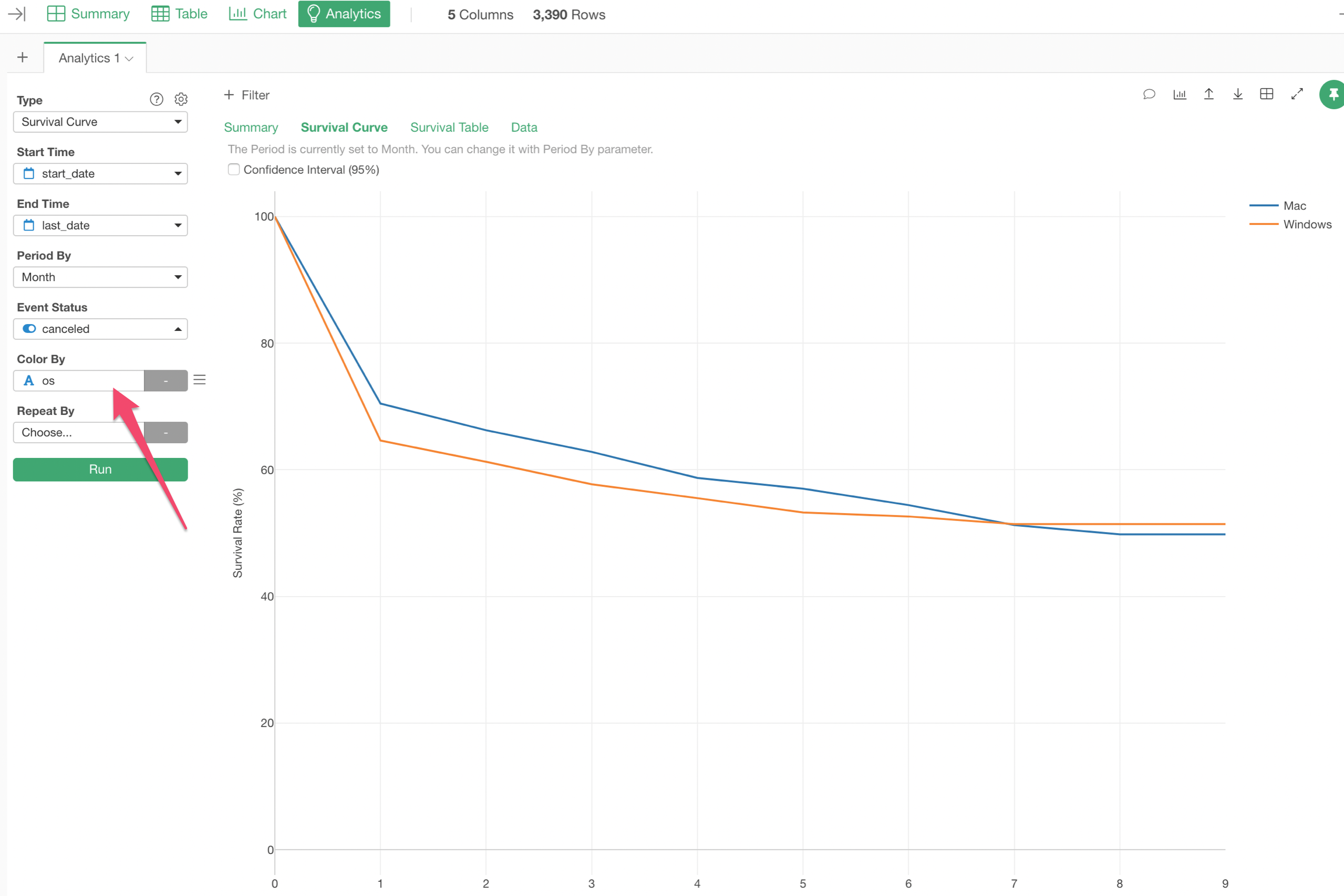Viewport: 1344px width, 896px height.
Task: Click the green Run button
Action: [100, 469]
